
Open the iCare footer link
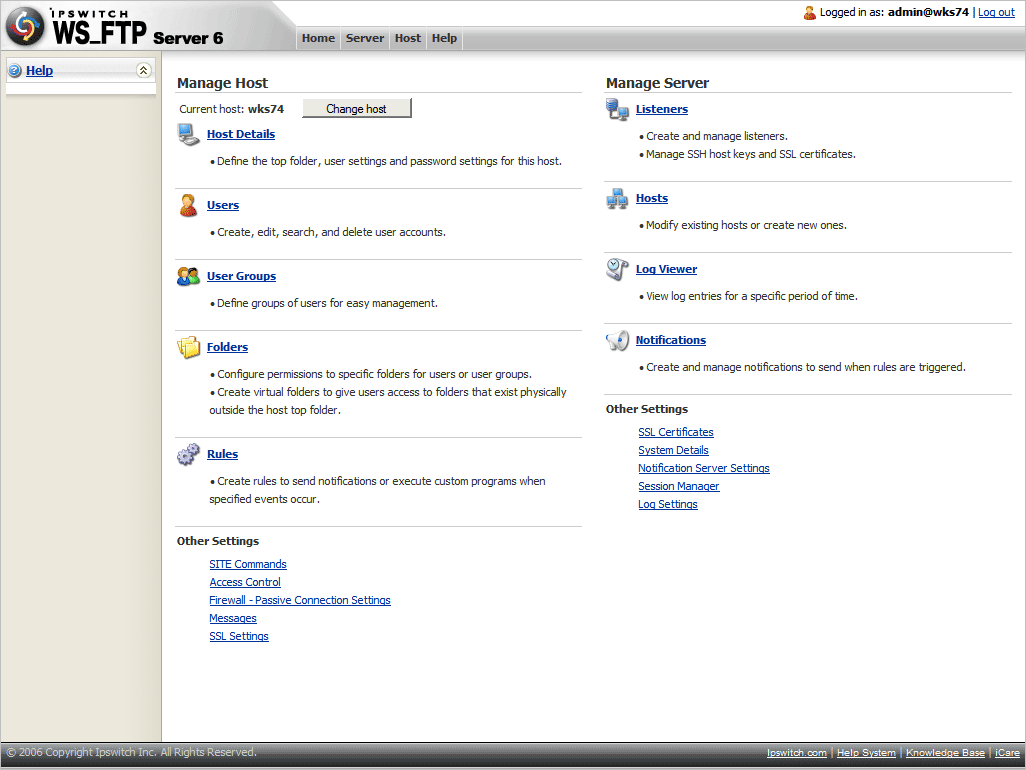pos(1007,753)
